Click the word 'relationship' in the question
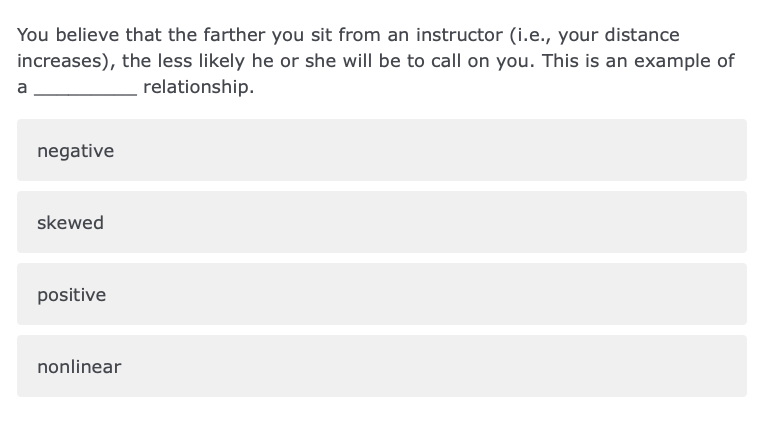This screenshot has width=758, height=432. click(196, 87)
